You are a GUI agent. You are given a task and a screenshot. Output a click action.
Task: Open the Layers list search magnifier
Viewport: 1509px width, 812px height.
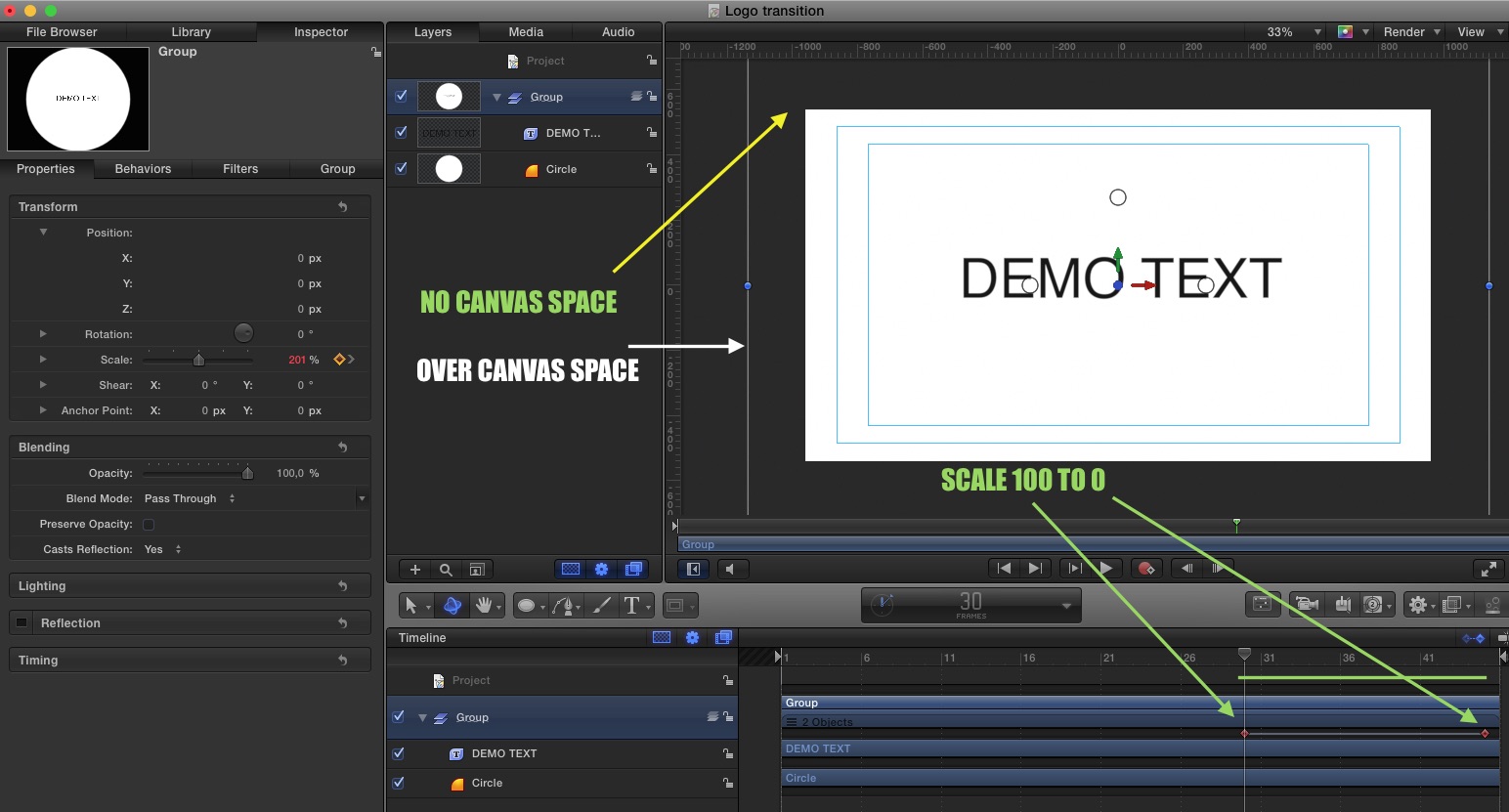pyautogui.click(x=446, y=570)
